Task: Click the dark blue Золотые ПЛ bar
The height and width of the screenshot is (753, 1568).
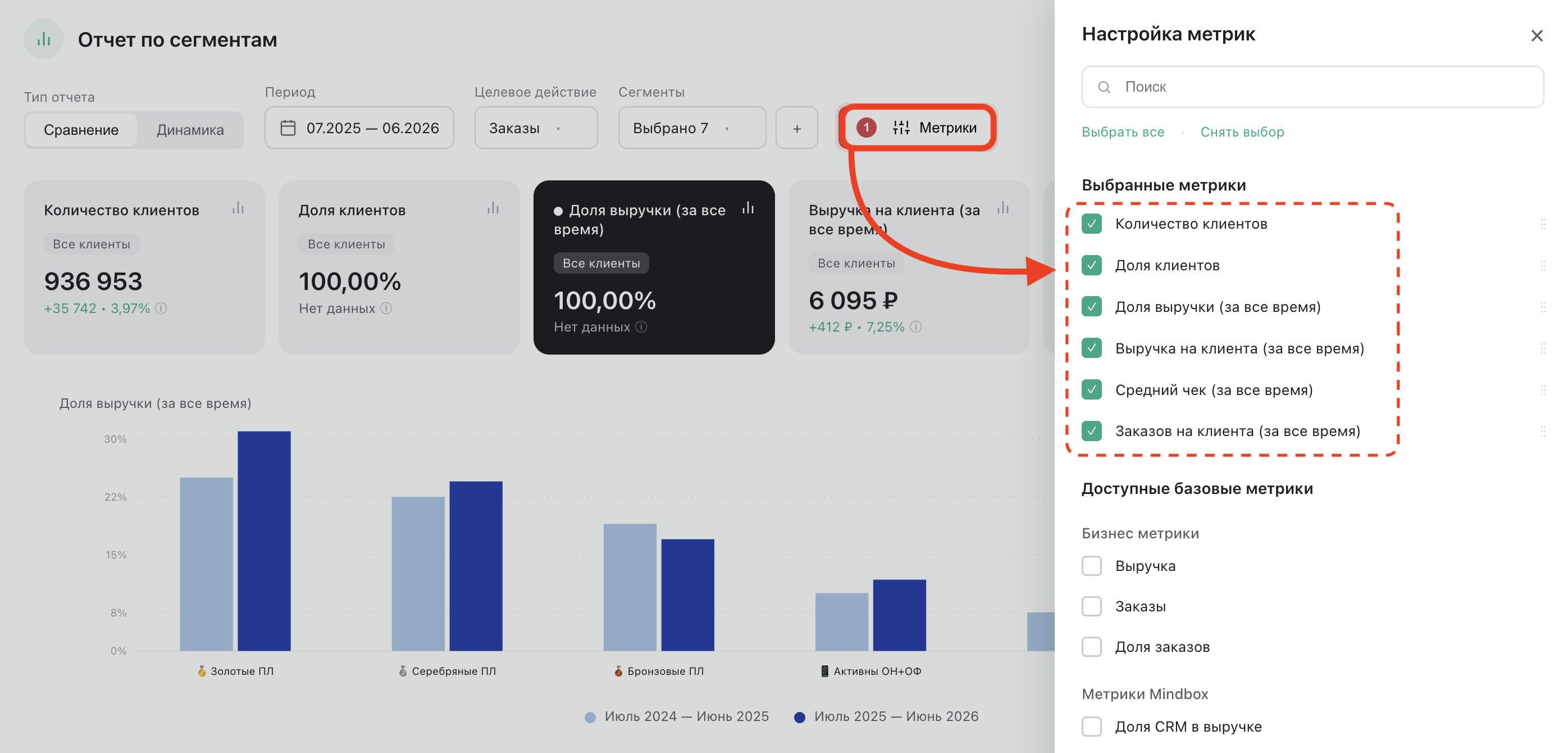Action: tap(264, 541)
